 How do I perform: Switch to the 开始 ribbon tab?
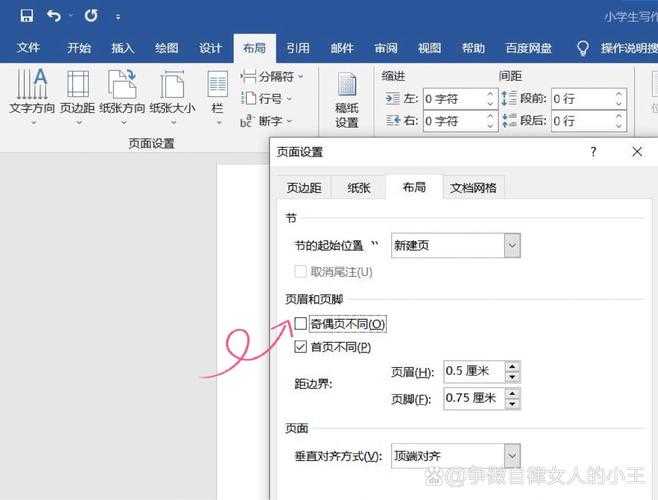(78, 48)
